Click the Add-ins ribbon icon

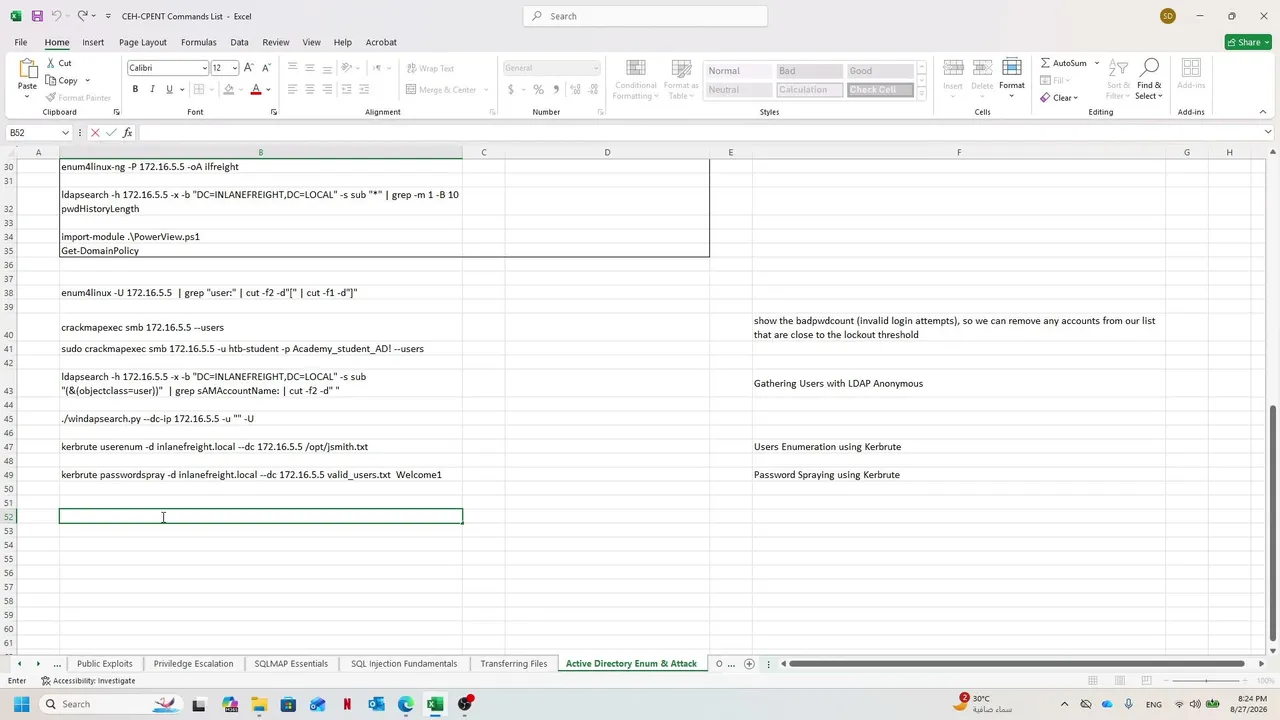(1191, 73)
